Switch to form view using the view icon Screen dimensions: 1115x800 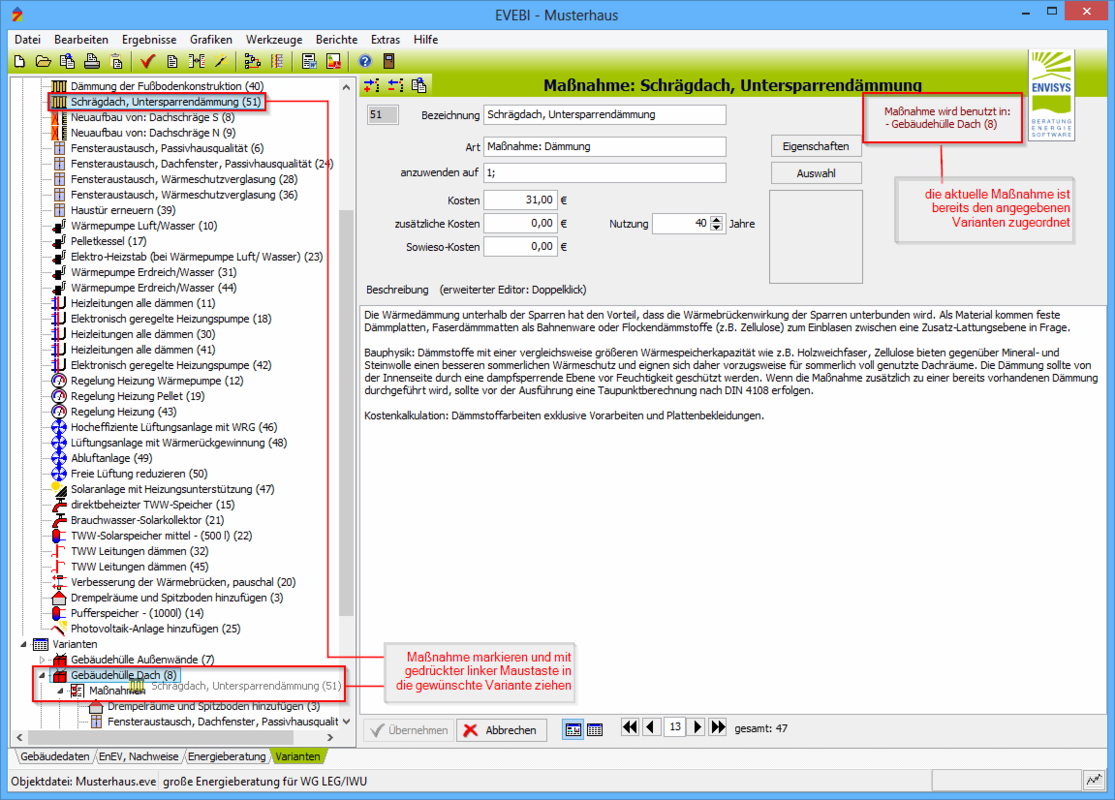coord(573,730)
